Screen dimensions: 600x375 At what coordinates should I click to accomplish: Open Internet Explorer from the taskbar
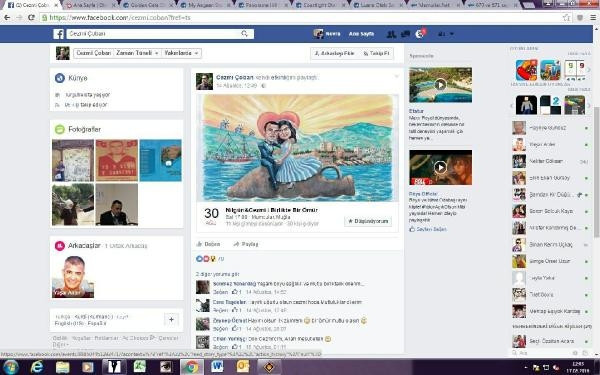click(x=37, y=367)
